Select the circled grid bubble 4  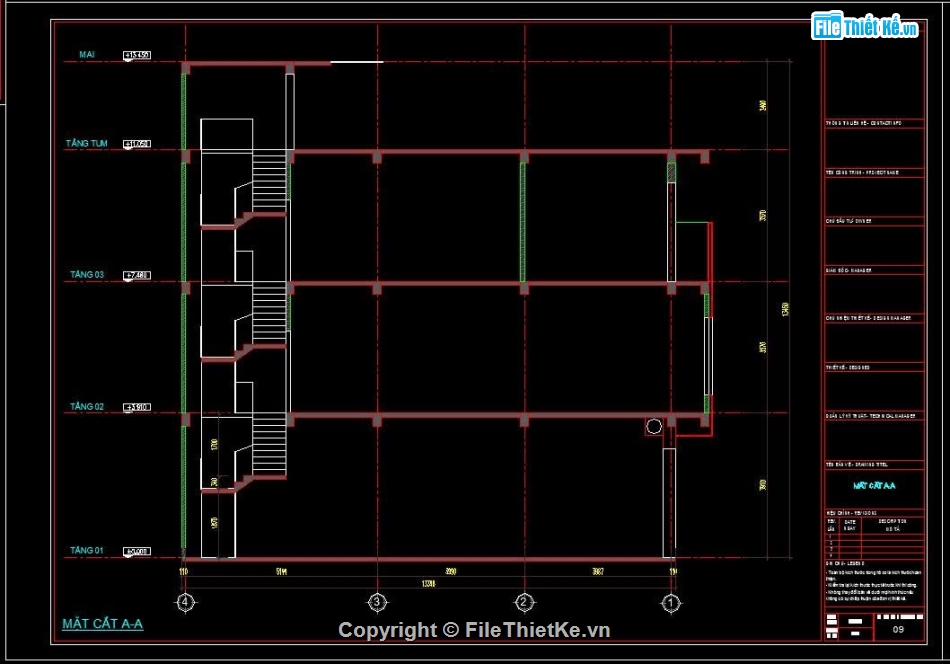[184, 602]
